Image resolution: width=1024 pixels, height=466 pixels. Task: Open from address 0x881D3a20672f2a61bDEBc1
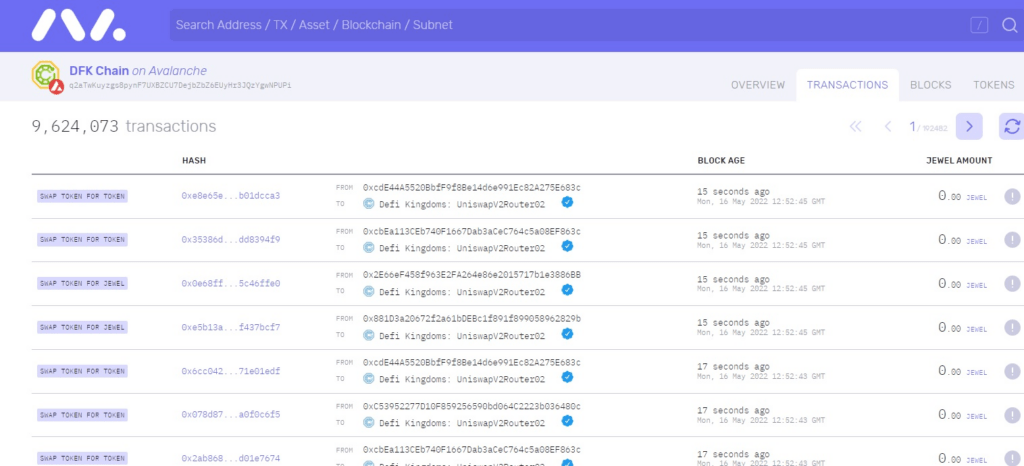(x=472, y=319)
